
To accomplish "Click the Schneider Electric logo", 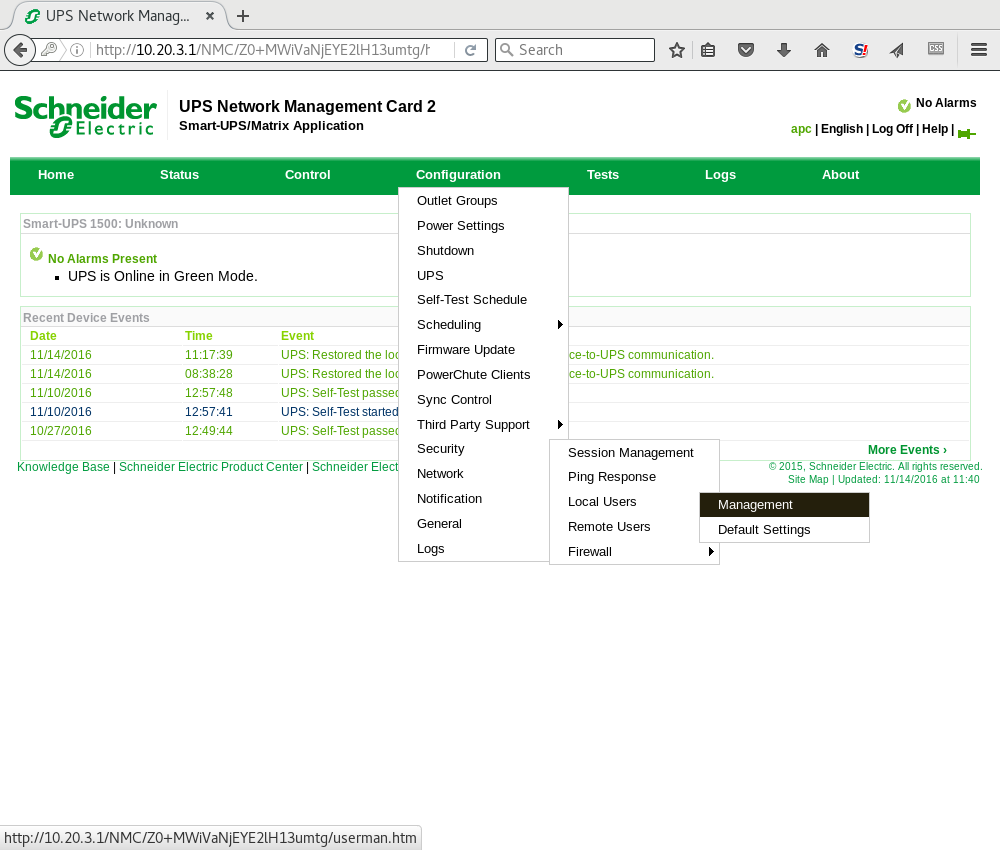I will 85,115.
